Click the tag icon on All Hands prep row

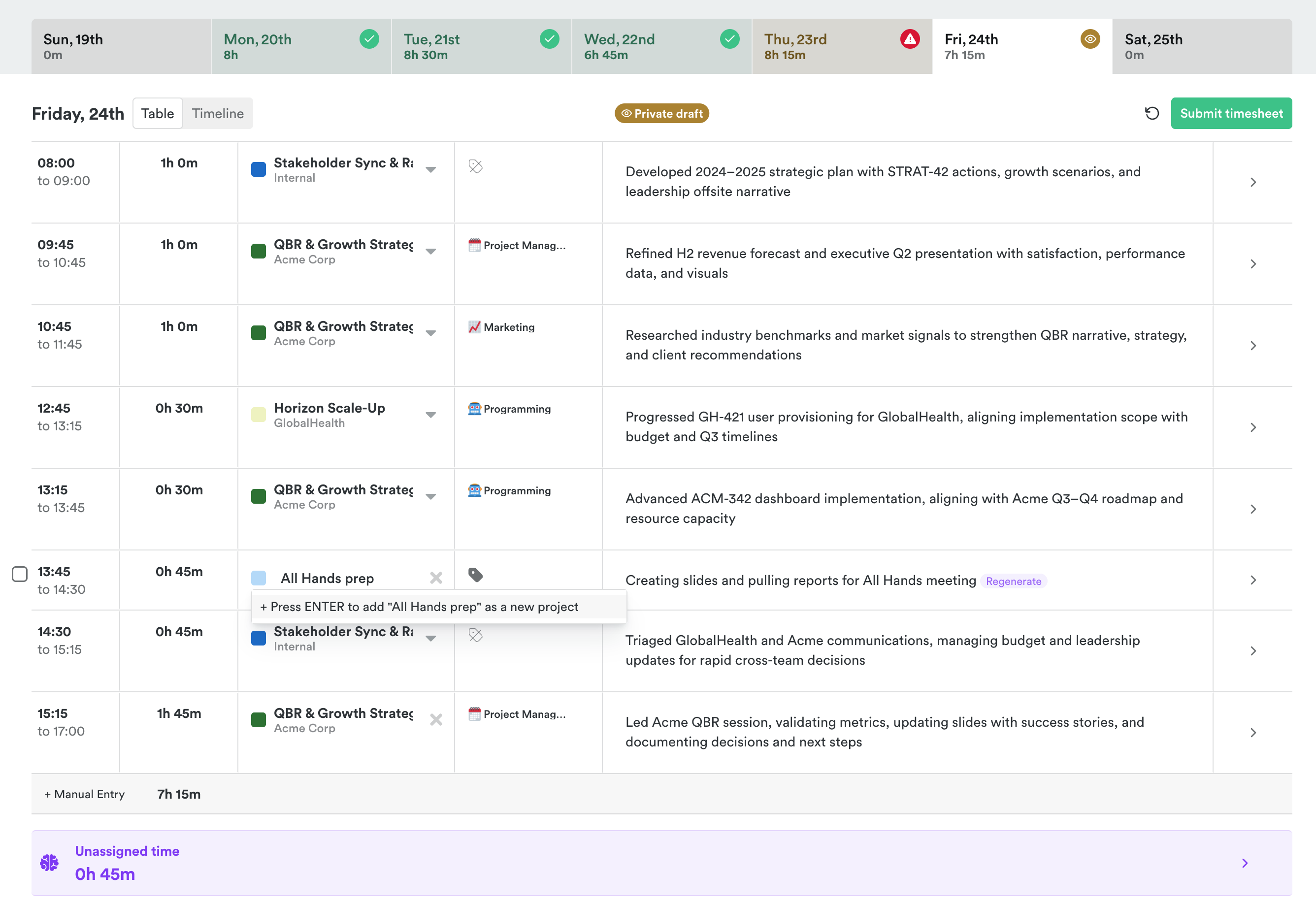(475, 575)
